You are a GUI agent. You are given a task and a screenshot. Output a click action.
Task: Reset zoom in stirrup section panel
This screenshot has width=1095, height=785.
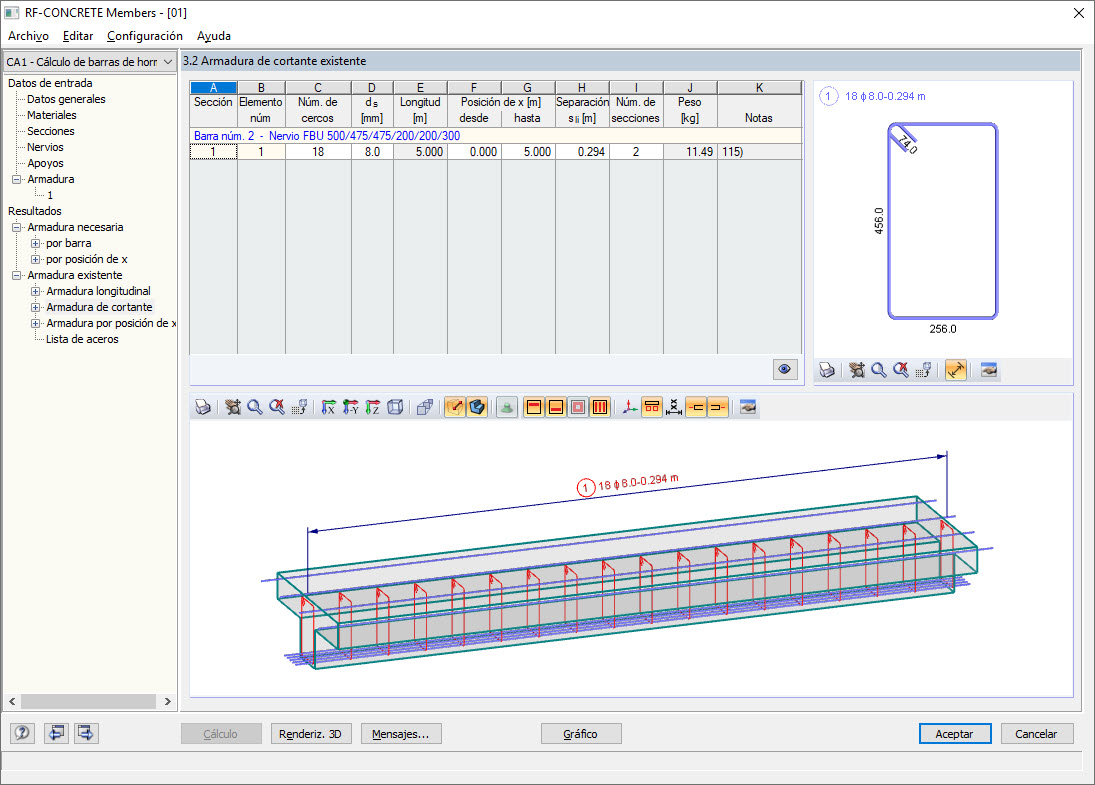coord(901,370)
